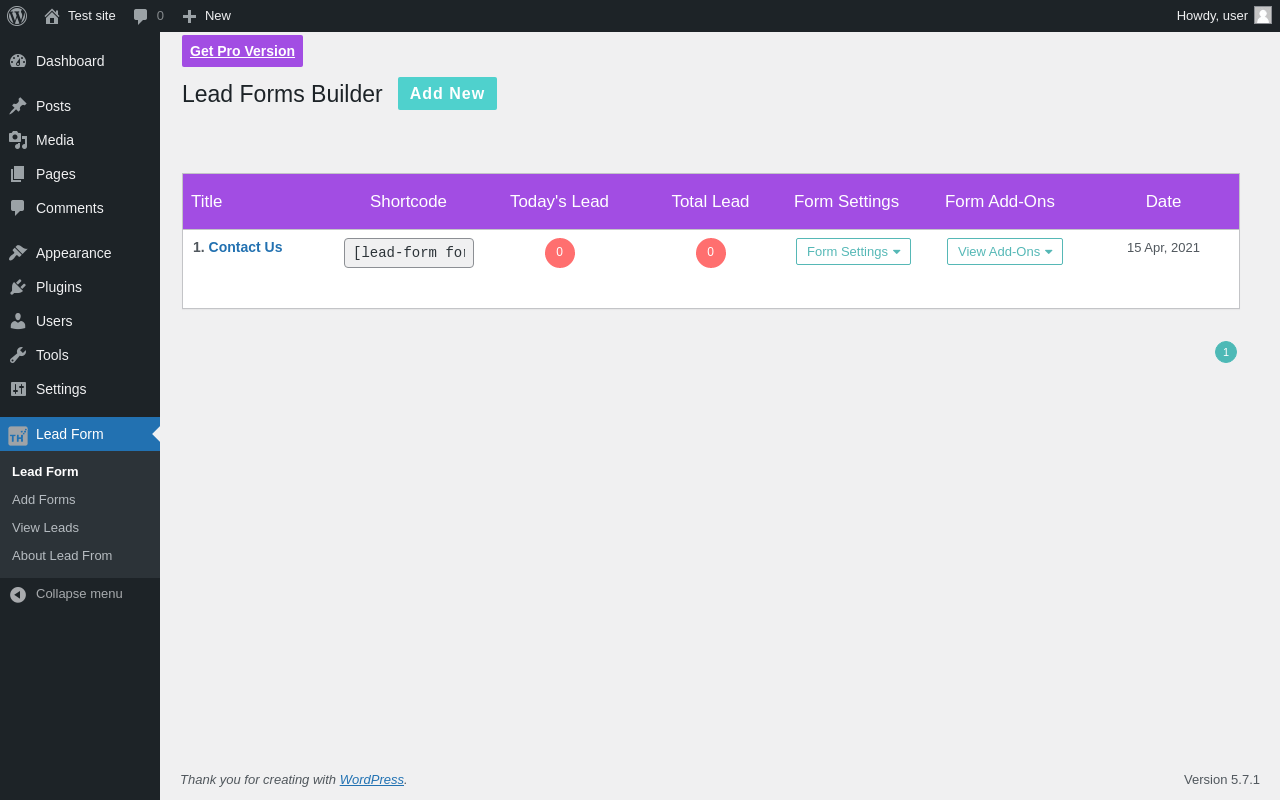Screen dimensions: 1280x800
Task: Click the Pages icon in sidebar
Action: click(x=18, y=174)
